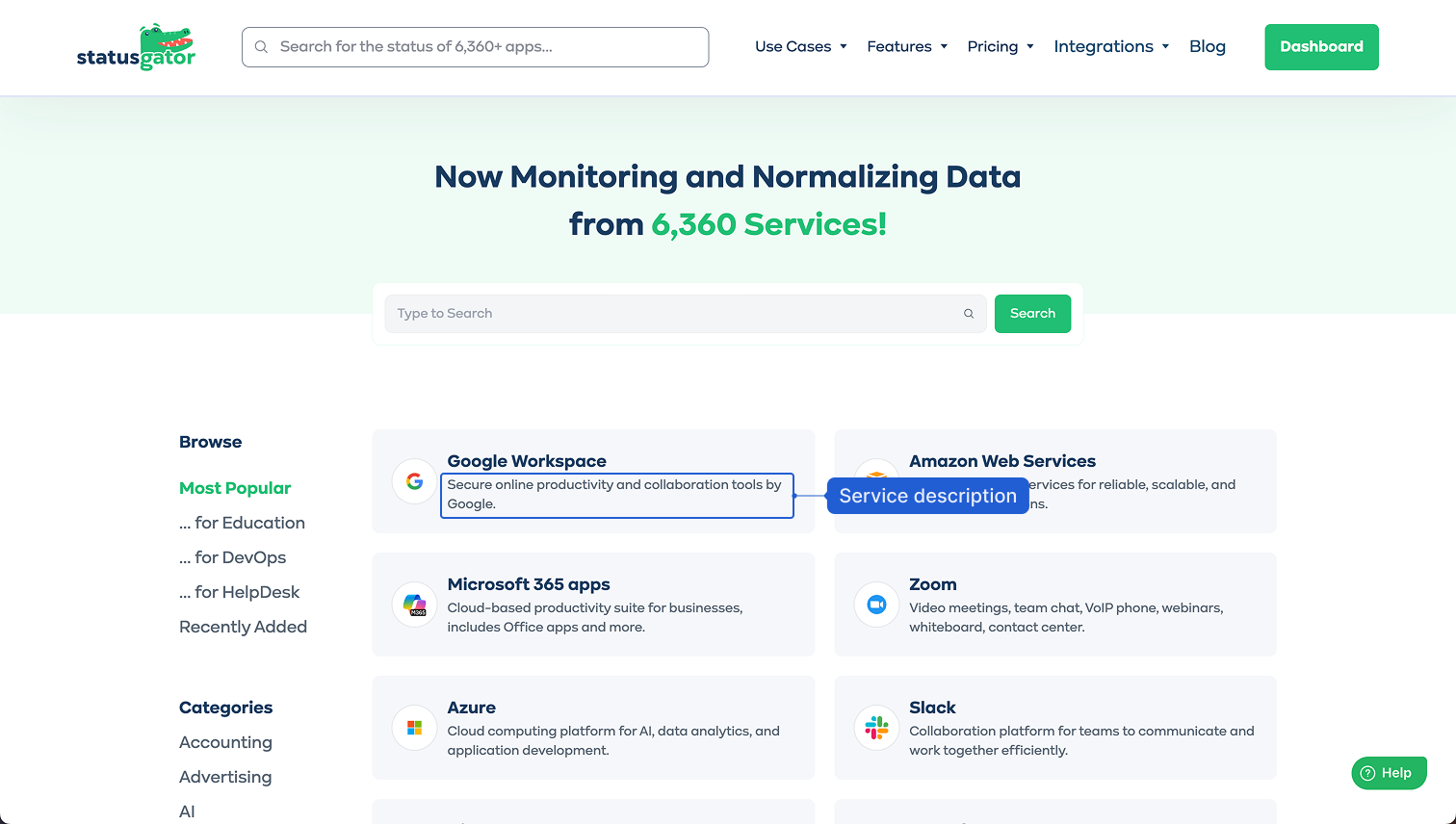This screenshot has width=1456, height=824.
Task: Open the Azure logo icon
Action: 415,728
